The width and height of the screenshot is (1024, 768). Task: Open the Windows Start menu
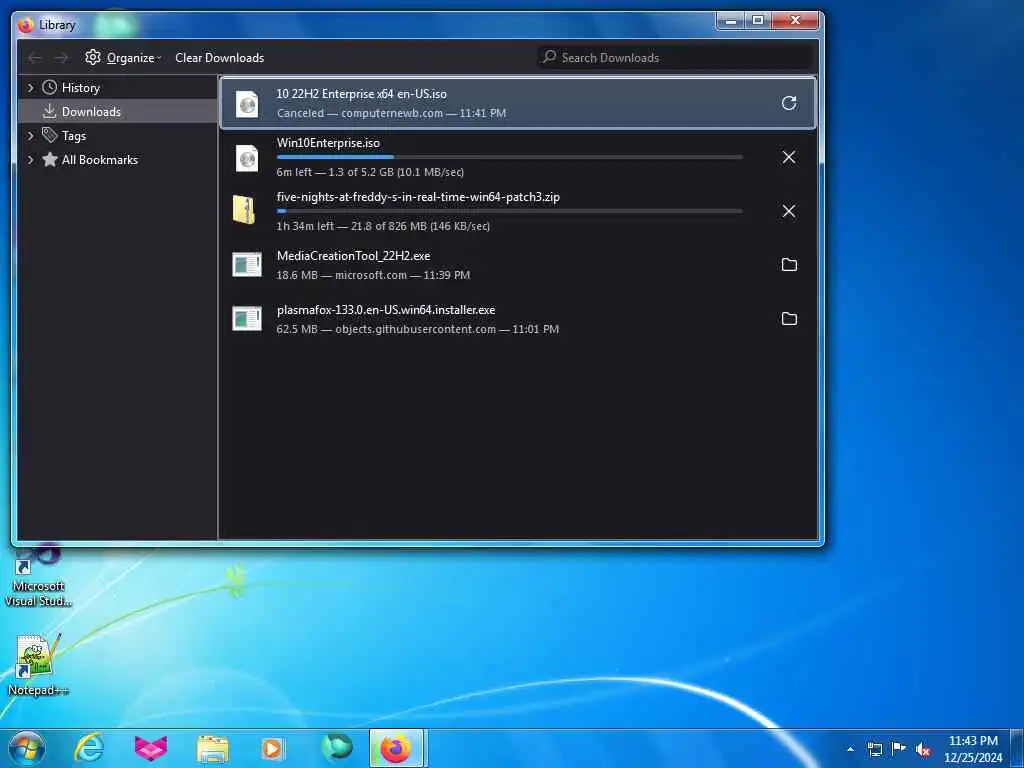pyautogui.click(x=27, y=748)
